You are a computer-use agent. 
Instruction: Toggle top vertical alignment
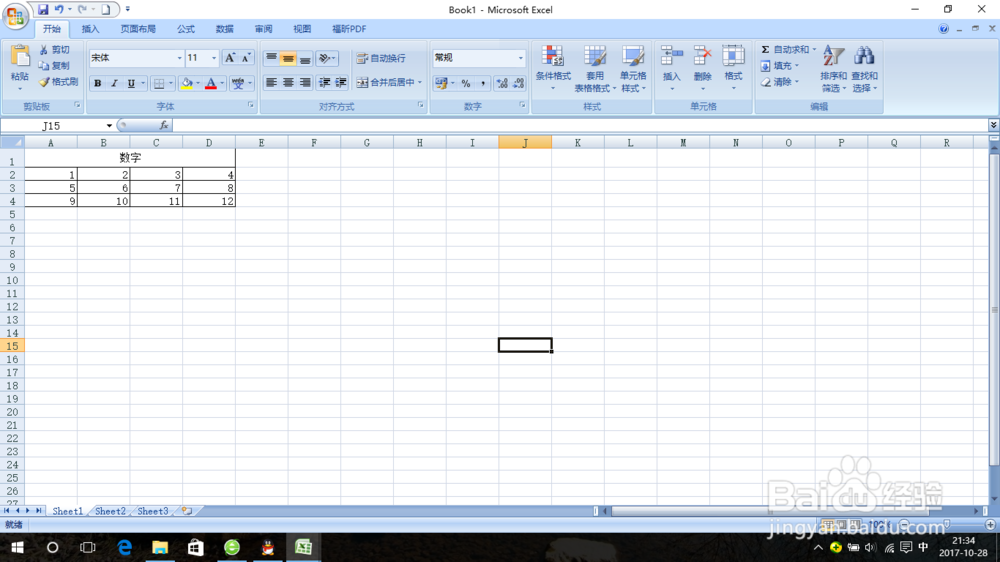point(271,58)
